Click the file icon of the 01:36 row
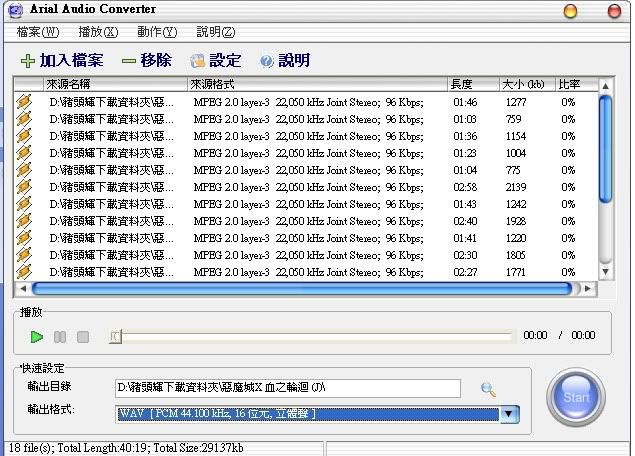The image size is (635, 456). click(x=24, y=136)
